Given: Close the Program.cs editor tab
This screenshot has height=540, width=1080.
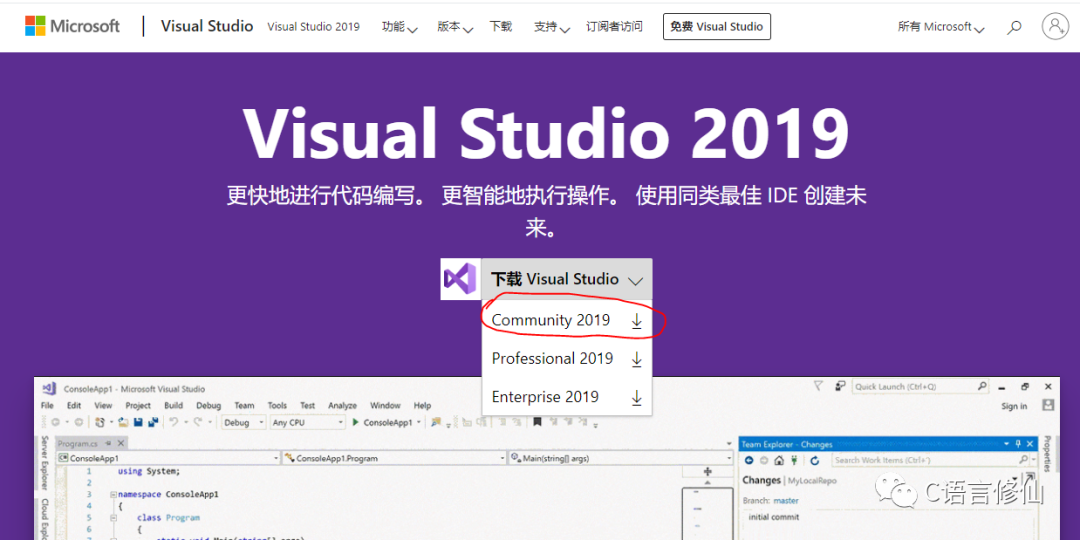Looking at the screenshot, I should click(121, 443).
